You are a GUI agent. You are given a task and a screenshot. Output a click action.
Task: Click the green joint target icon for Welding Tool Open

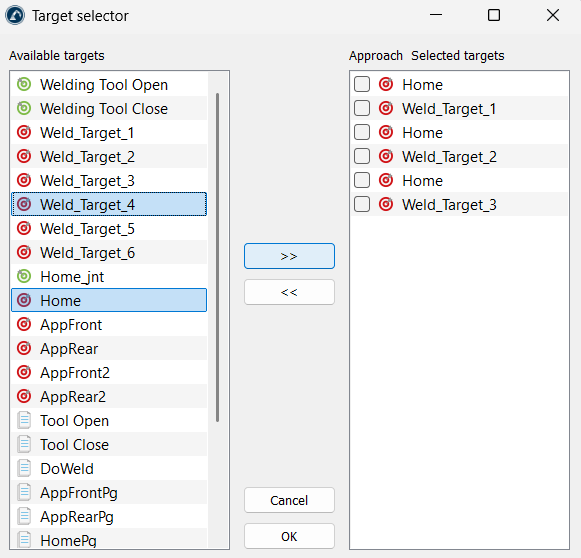(24, 84)
